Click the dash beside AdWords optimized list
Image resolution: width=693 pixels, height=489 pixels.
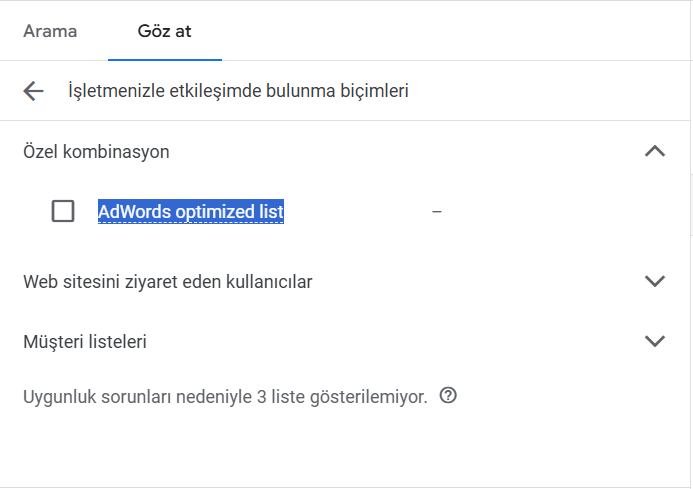[436, 212]
